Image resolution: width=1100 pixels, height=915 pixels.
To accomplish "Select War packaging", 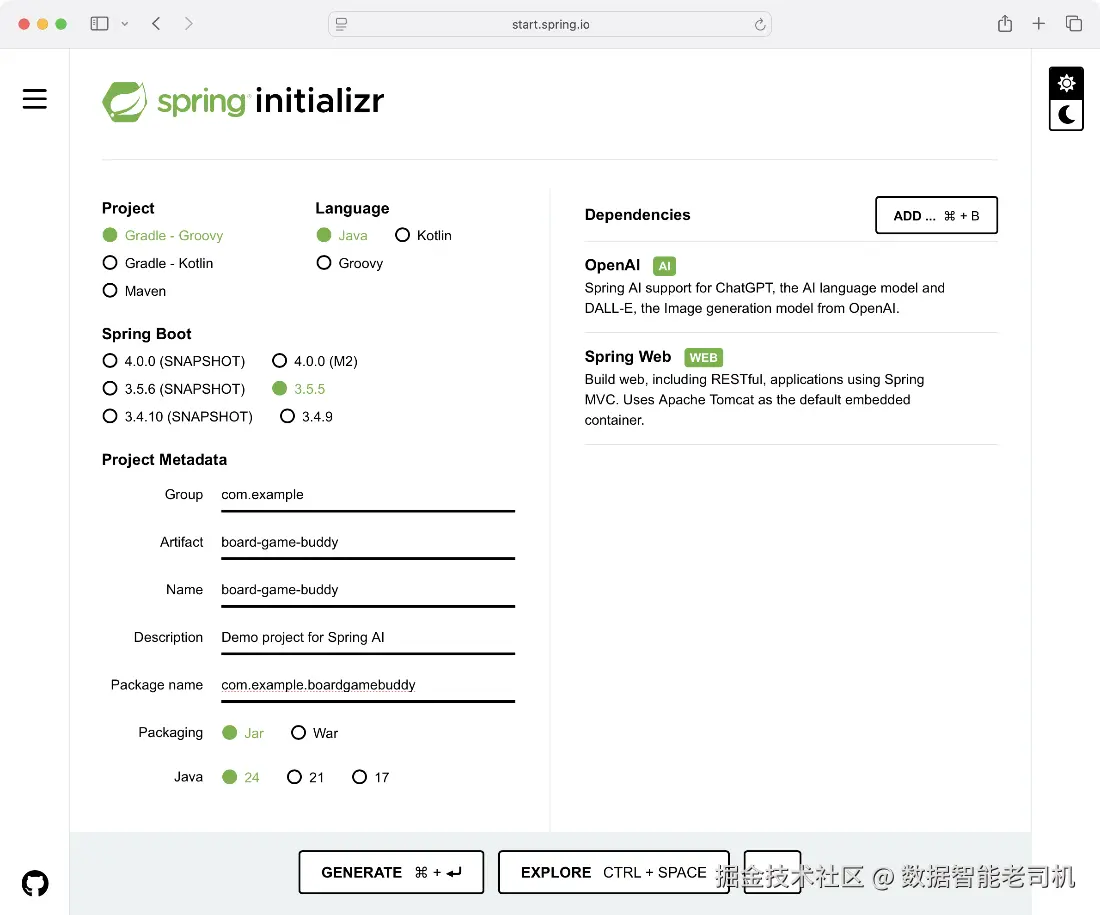I will (x=315, y=733).
